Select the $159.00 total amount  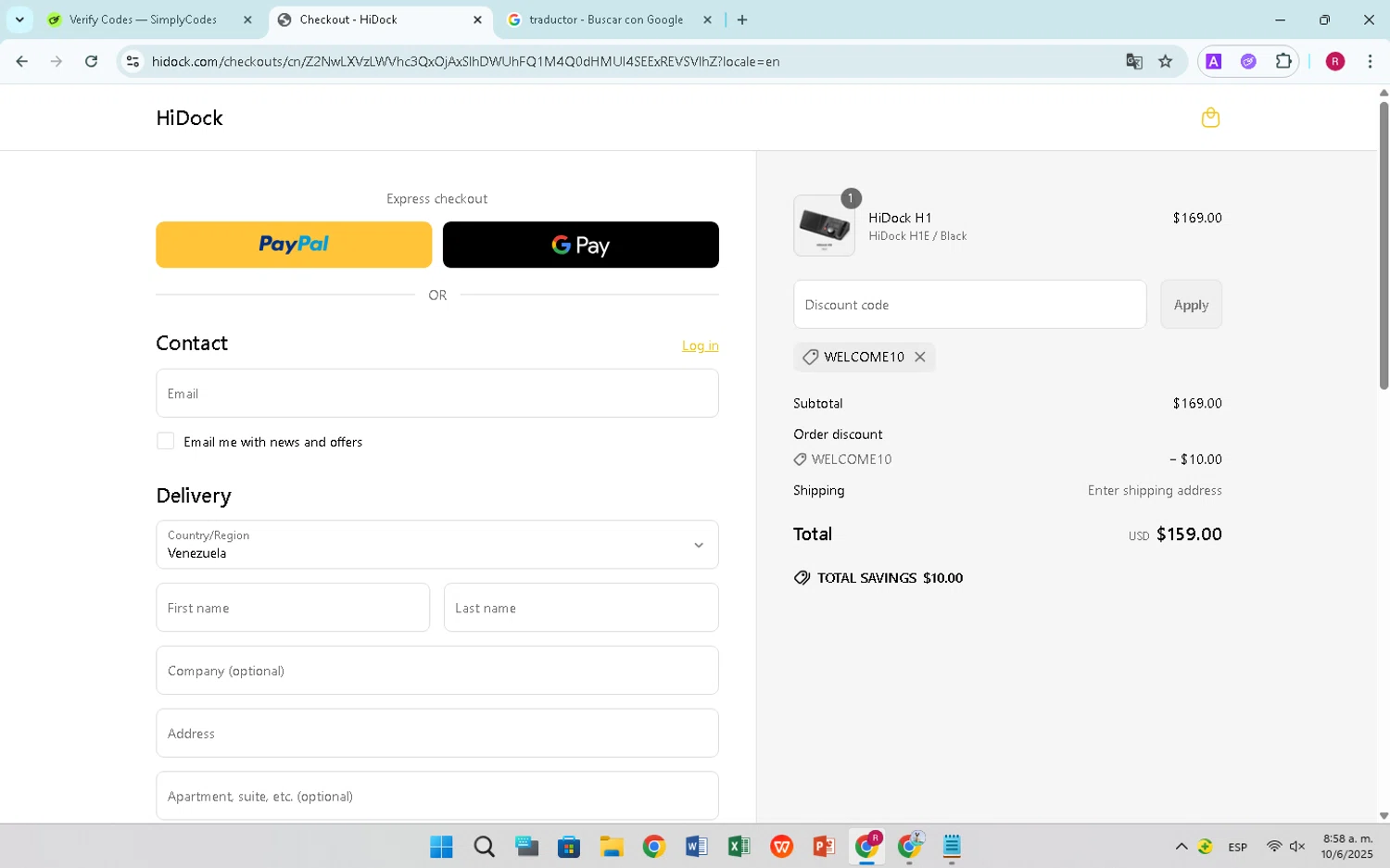[x=1189, y=534]
